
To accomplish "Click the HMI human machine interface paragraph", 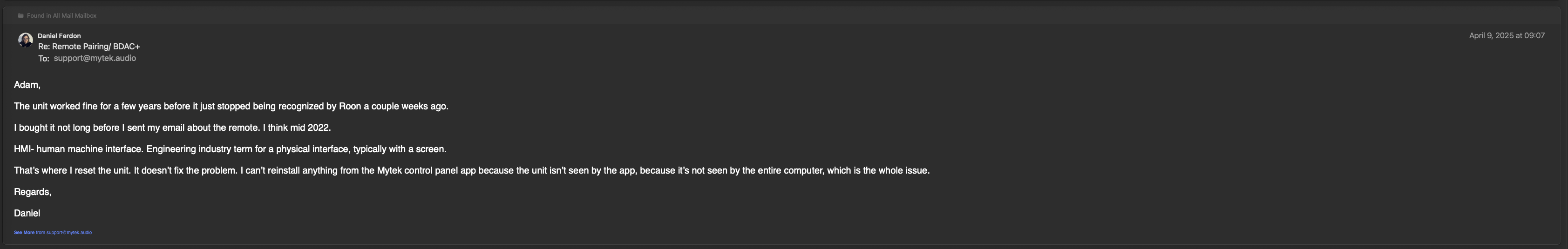I will pos(230,149).
